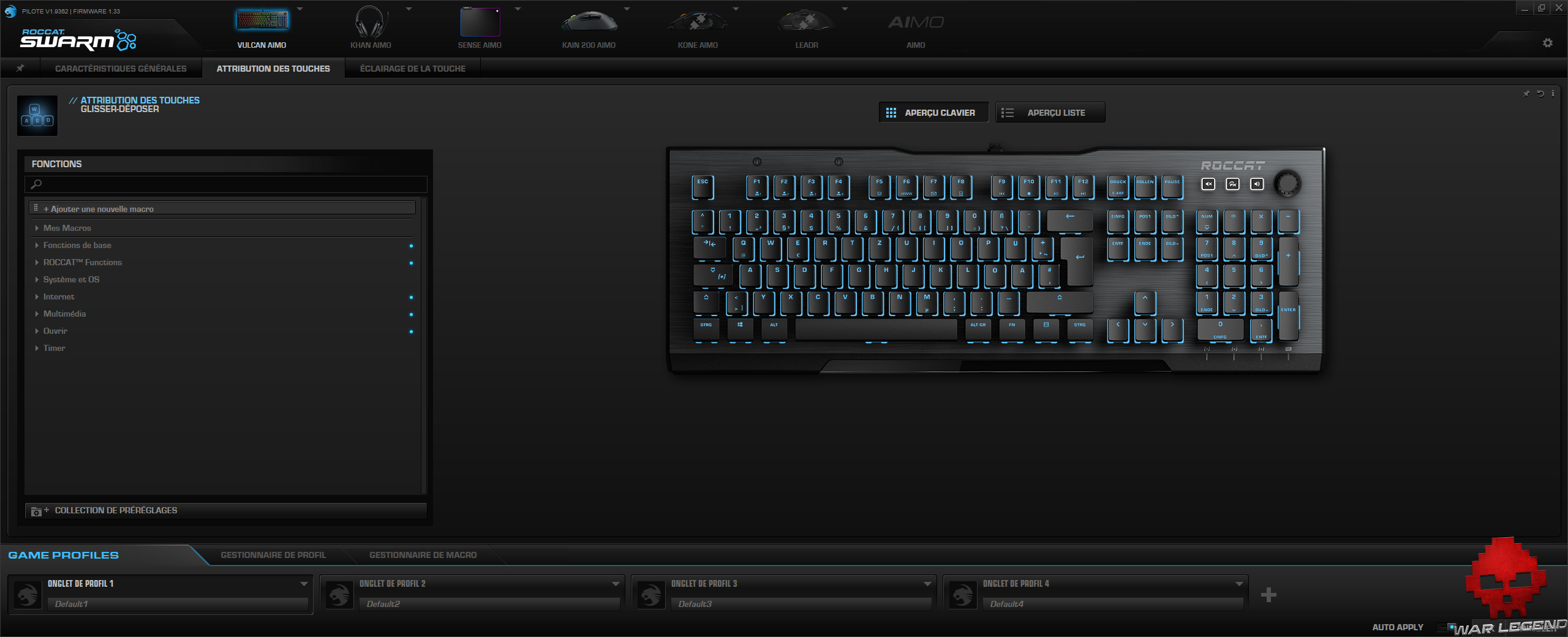Click the FX key on the keyboard preview
1568x637 pixels.
[1233, 184]
